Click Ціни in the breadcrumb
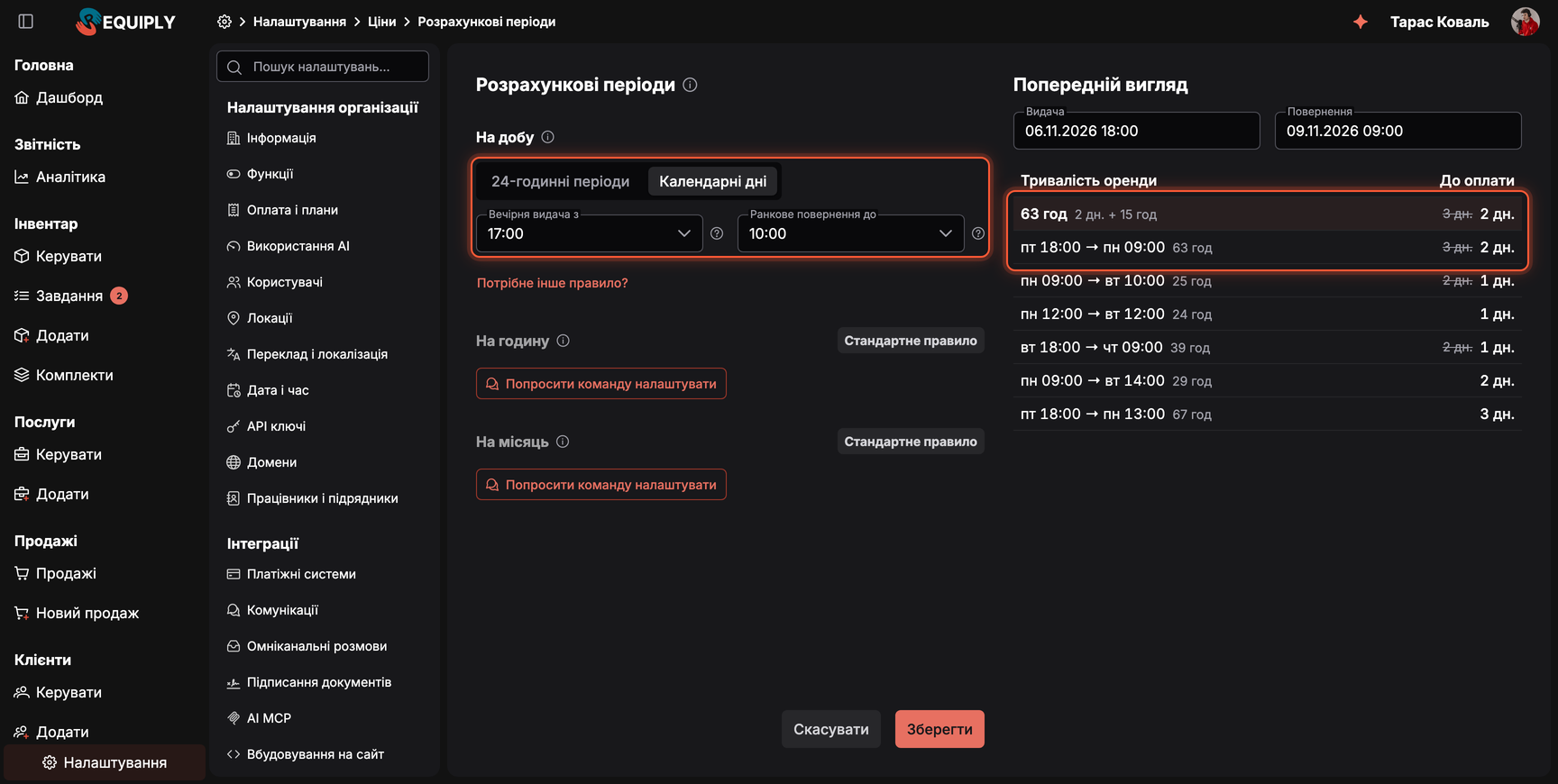Viewport: 1558px width, 784px height. pos(381,22)
